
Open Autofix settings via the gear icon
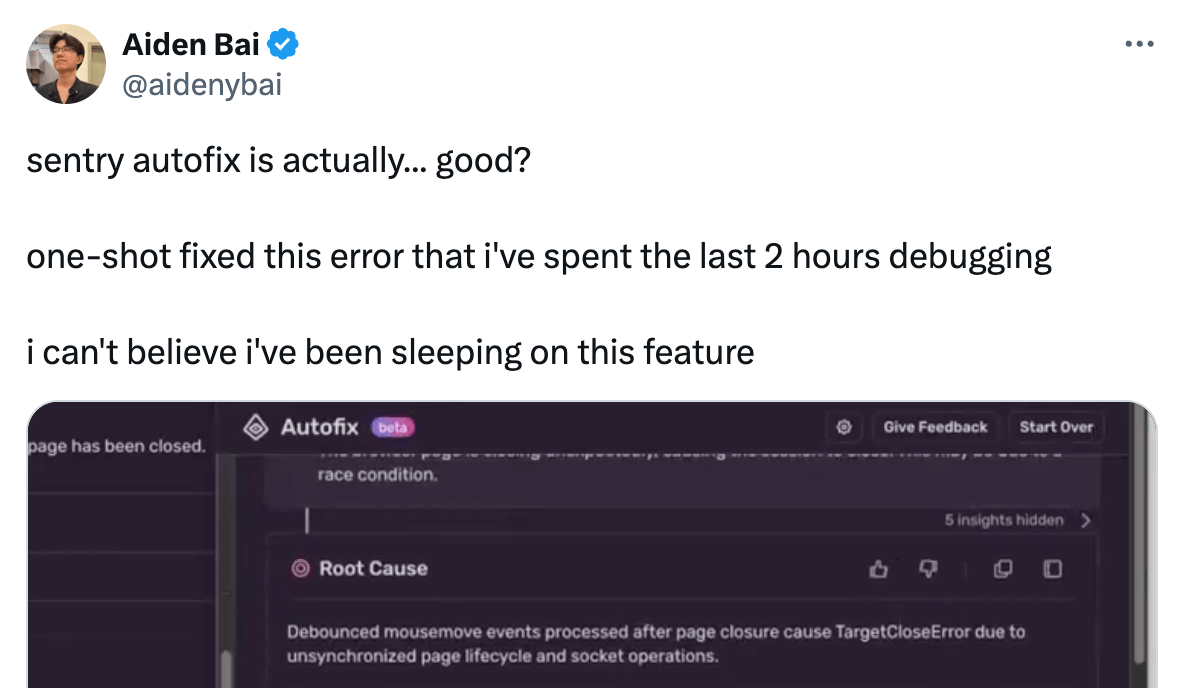pyautogui.click(x=843, y=427)
